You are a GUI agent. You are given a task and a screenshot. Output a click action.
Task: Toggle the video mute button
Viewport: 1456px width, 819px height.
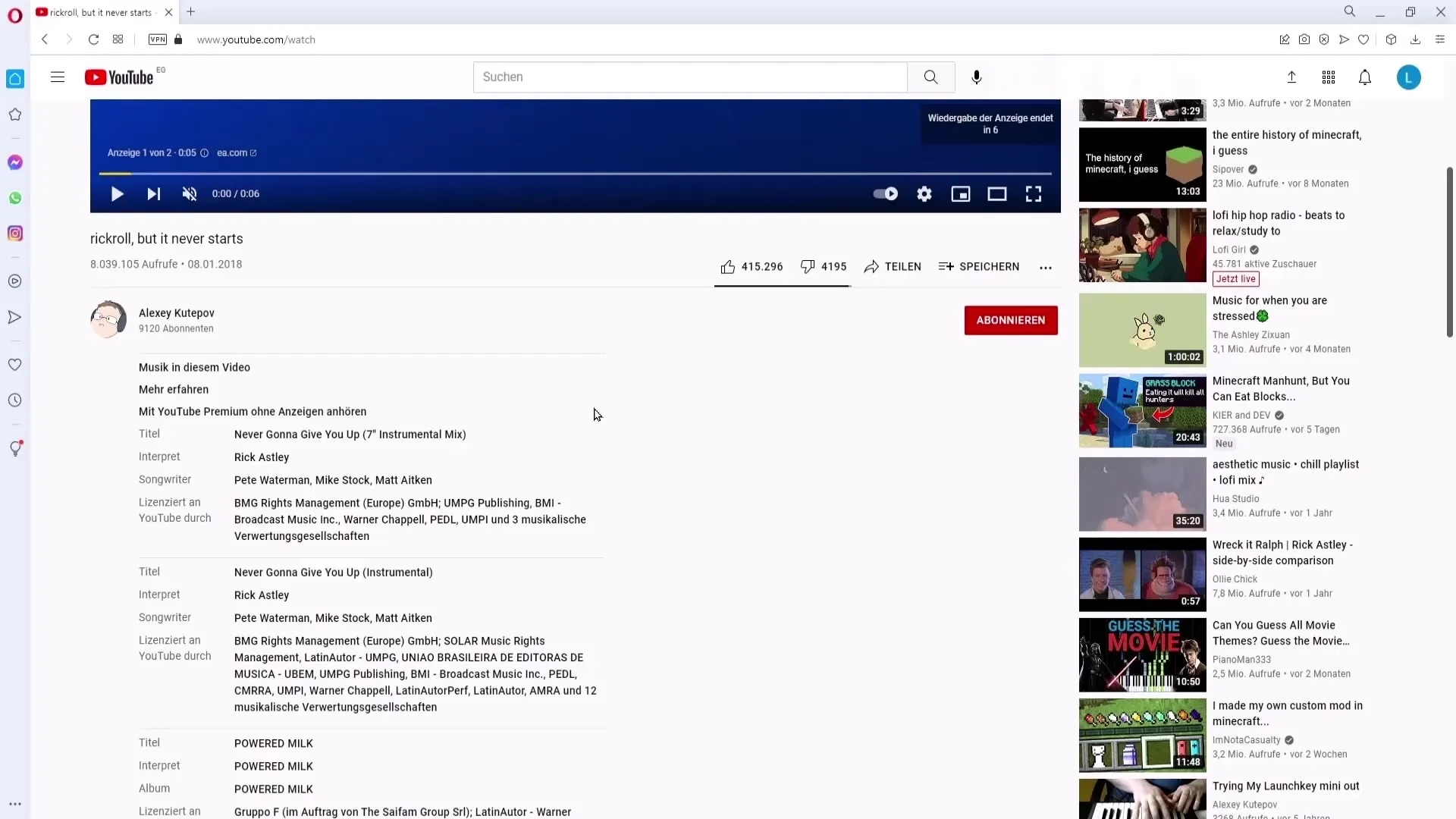point(189,193)
